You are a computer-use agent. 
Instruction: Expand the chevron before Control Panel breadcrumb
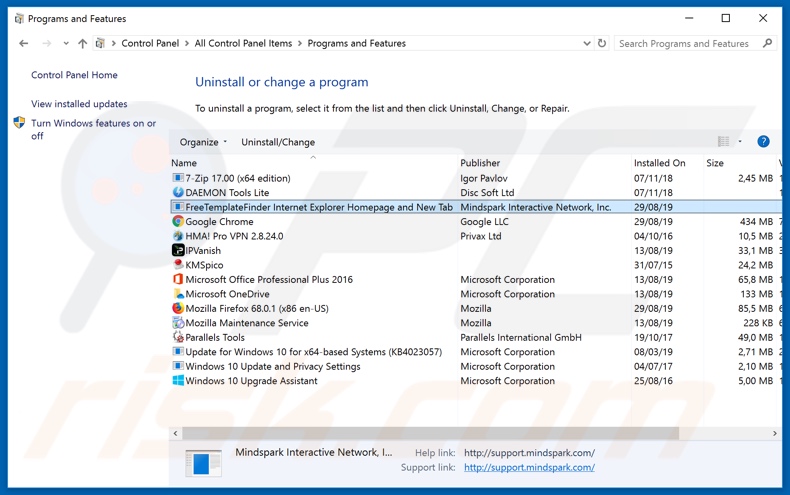(x=114, y=43)
